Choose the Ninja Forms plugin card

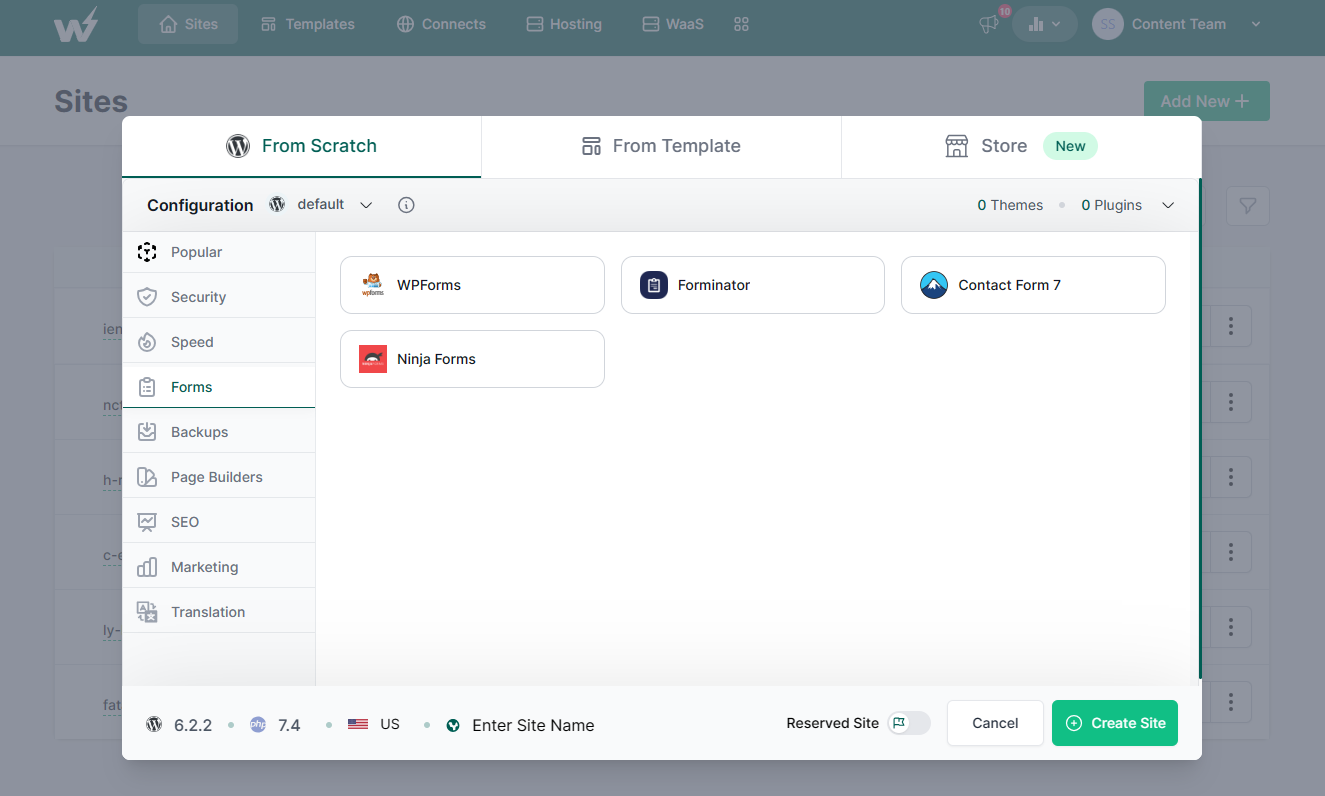[x=472, y=359]
